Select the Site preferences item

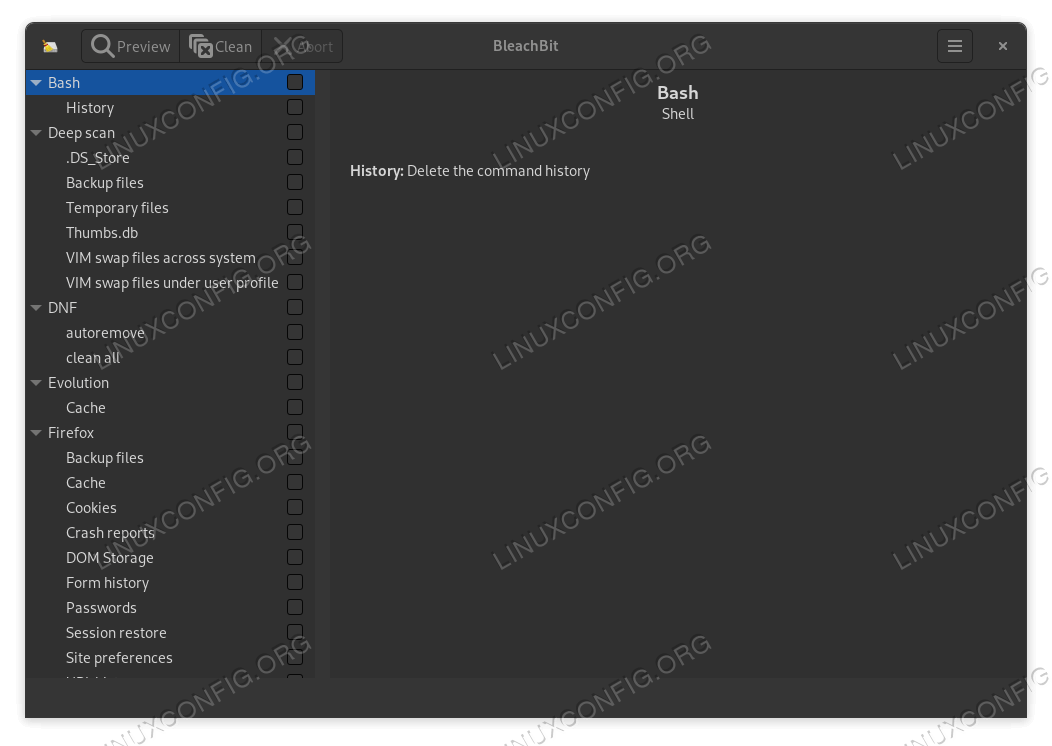119,658
